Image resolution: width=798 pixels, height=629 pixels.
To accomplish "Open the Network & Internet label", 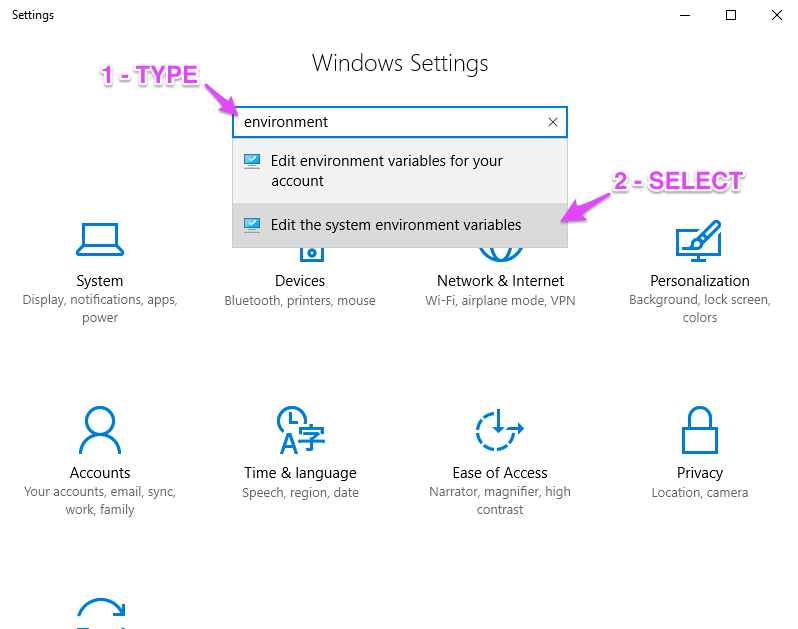I will (500, 281).
